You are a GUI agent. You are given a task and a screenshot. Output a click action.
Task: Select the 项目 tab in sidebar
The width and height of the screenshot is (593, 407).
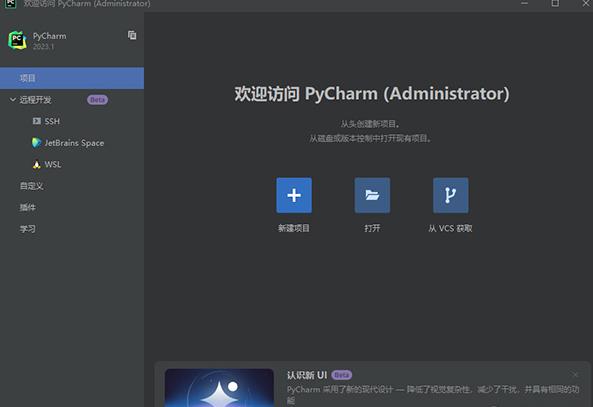click(x=72, y=78)
